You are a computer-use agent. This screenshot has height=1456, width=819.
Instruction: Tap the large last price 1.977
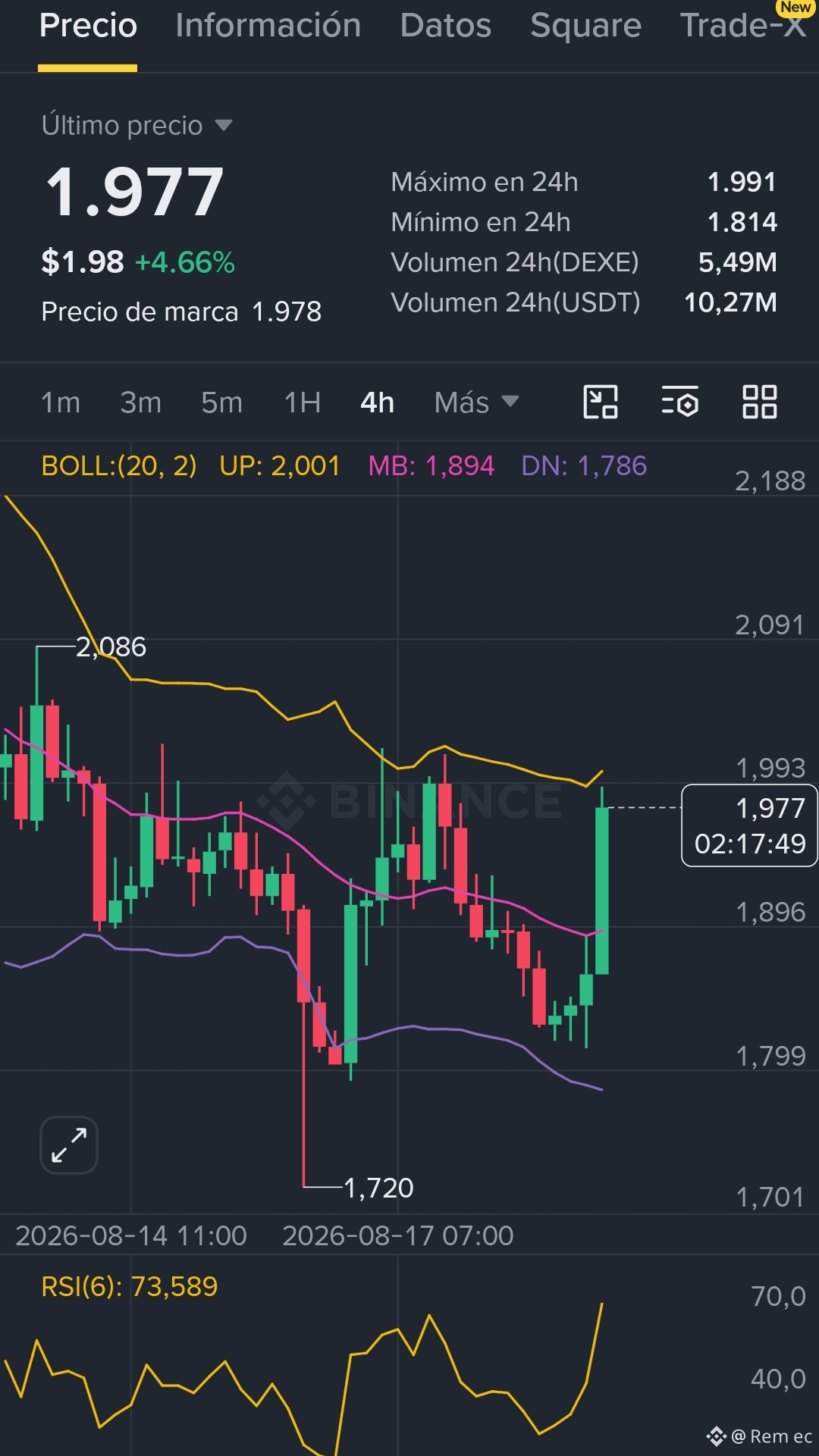tap(135, 193)
